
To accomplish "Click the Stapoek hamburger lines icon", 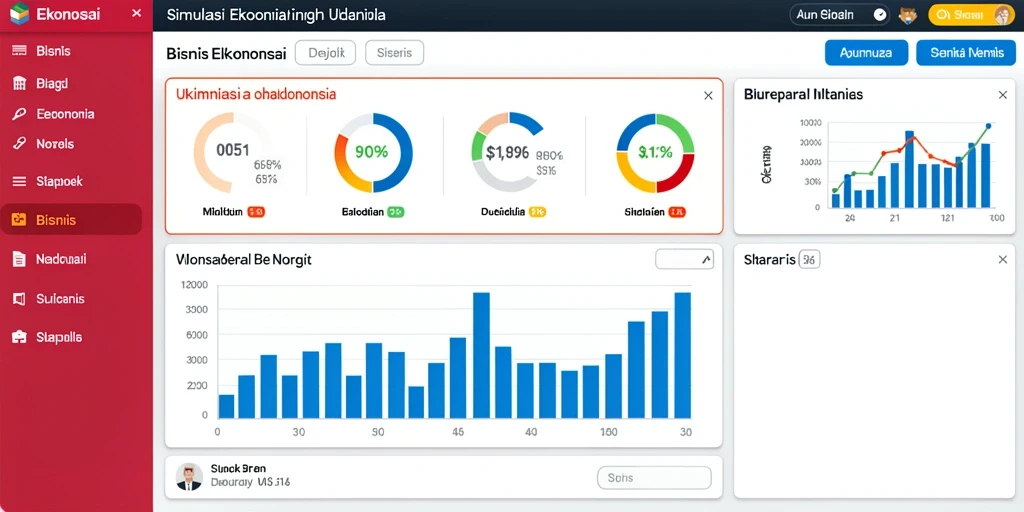I will pos(19,182).
